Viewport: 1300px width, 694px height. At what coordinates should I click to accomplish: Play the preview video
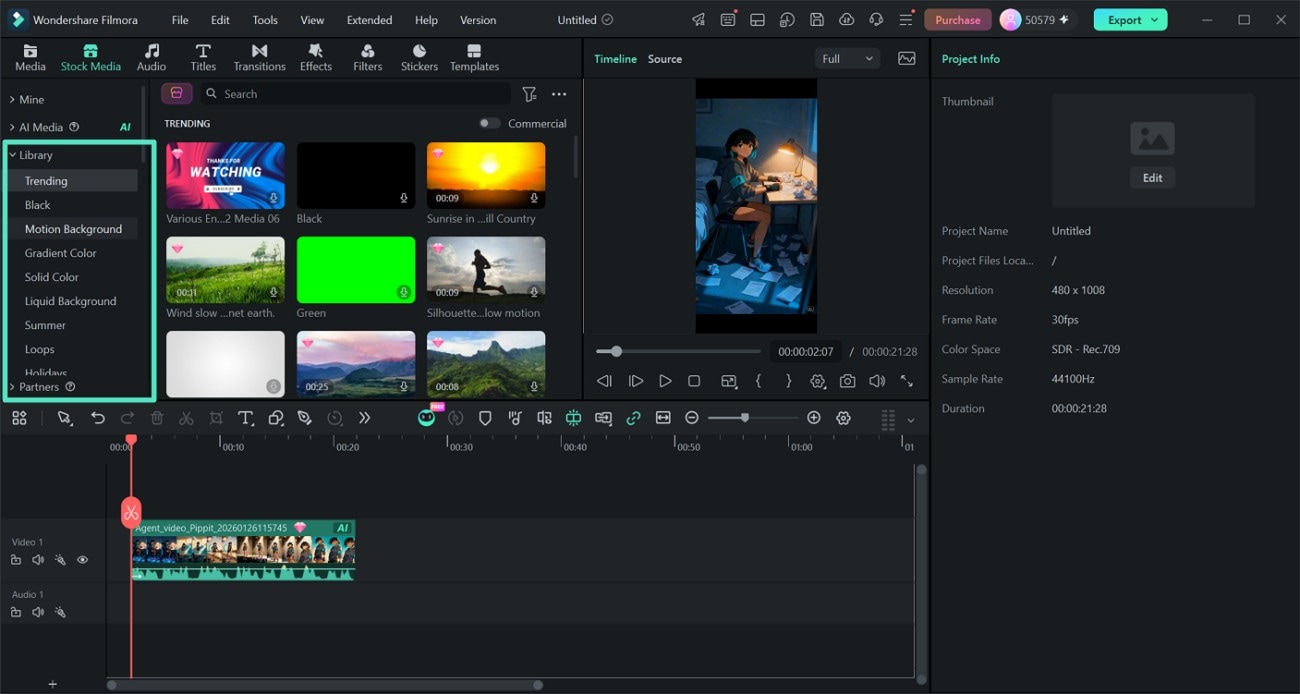coord(665,381)
